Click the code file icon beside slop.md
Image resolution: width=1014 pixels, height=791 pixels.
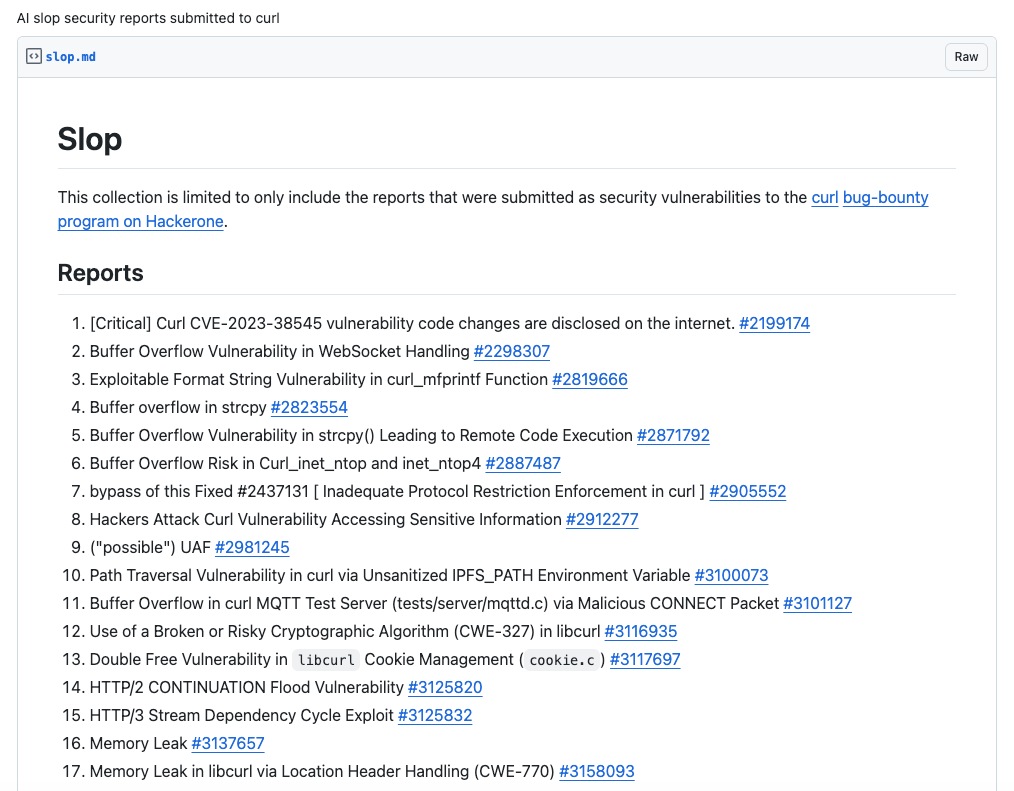[33, 57]
